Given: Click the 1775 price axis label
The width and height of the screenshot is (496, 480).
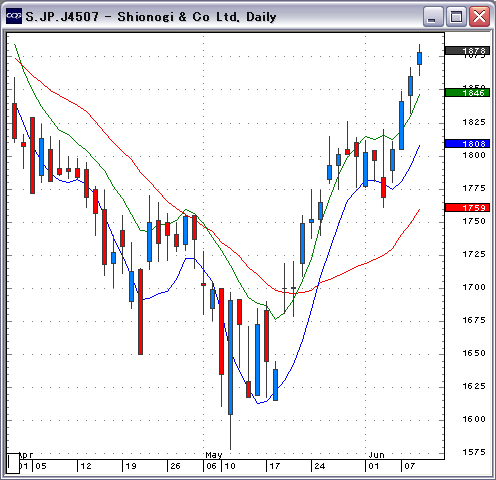Looking at the screenshot, I should [474, 188].
